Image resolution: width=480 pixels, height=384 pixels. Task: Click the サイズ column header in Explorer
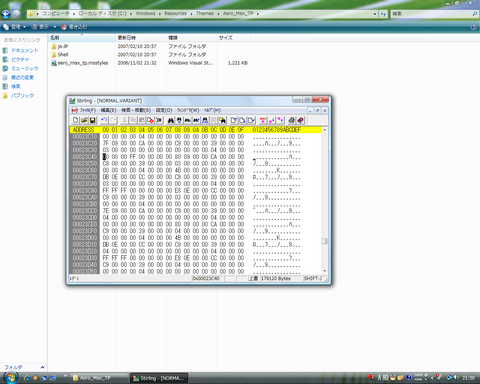234,38
